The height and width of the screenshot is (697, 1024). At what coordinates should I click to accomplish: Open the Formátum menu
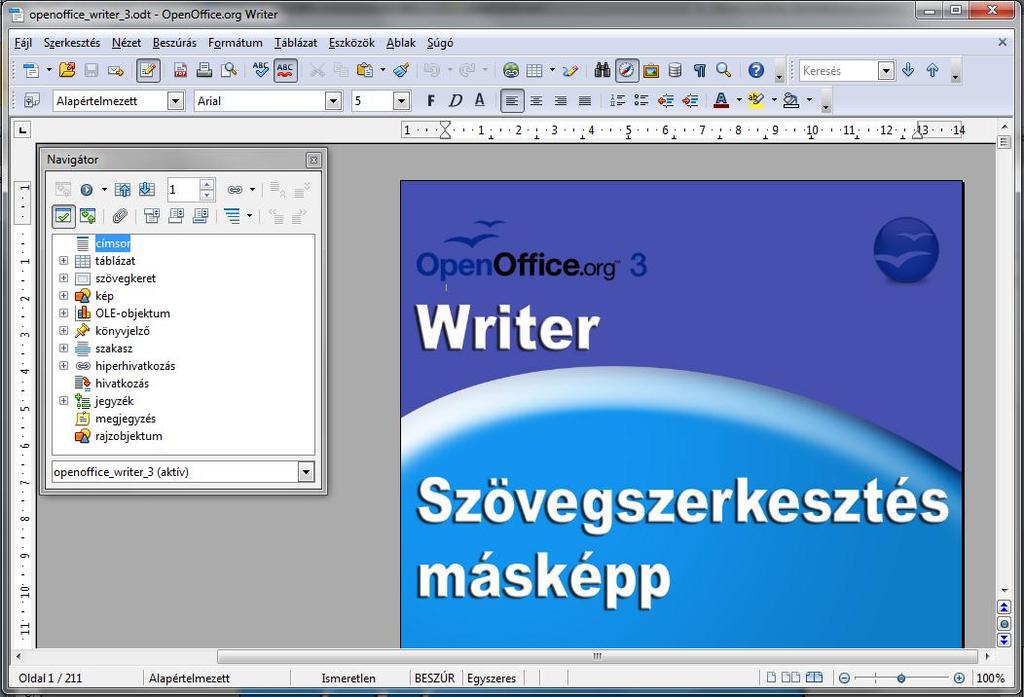pyautogui.click(x=235, y=43)
